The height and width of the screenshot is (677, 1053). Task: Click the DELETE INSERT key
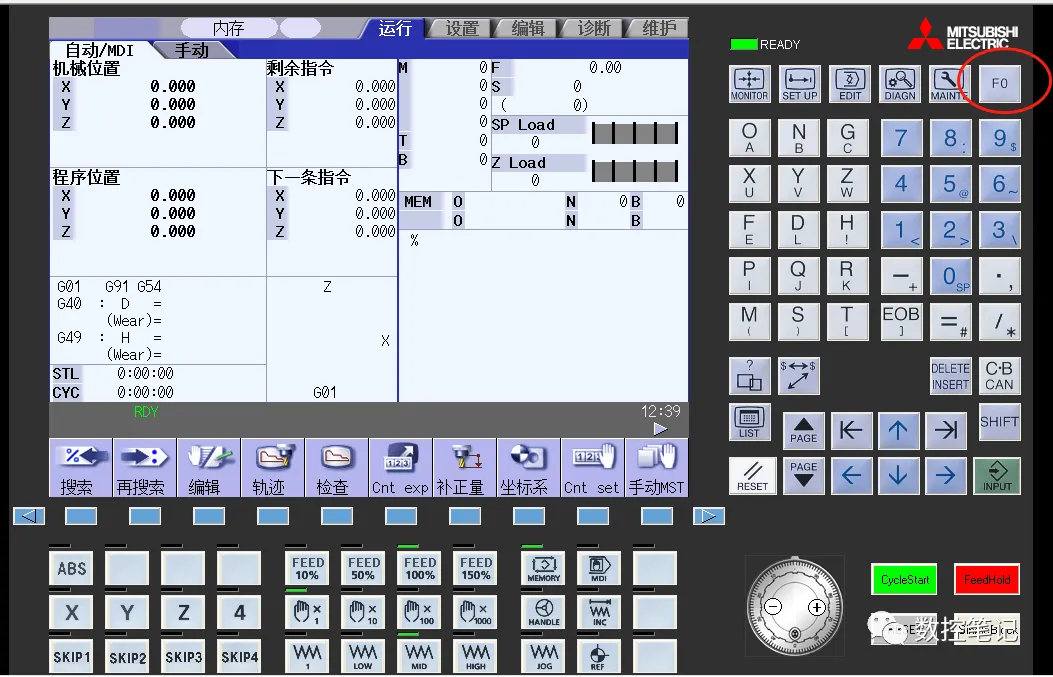click(950, 376)
